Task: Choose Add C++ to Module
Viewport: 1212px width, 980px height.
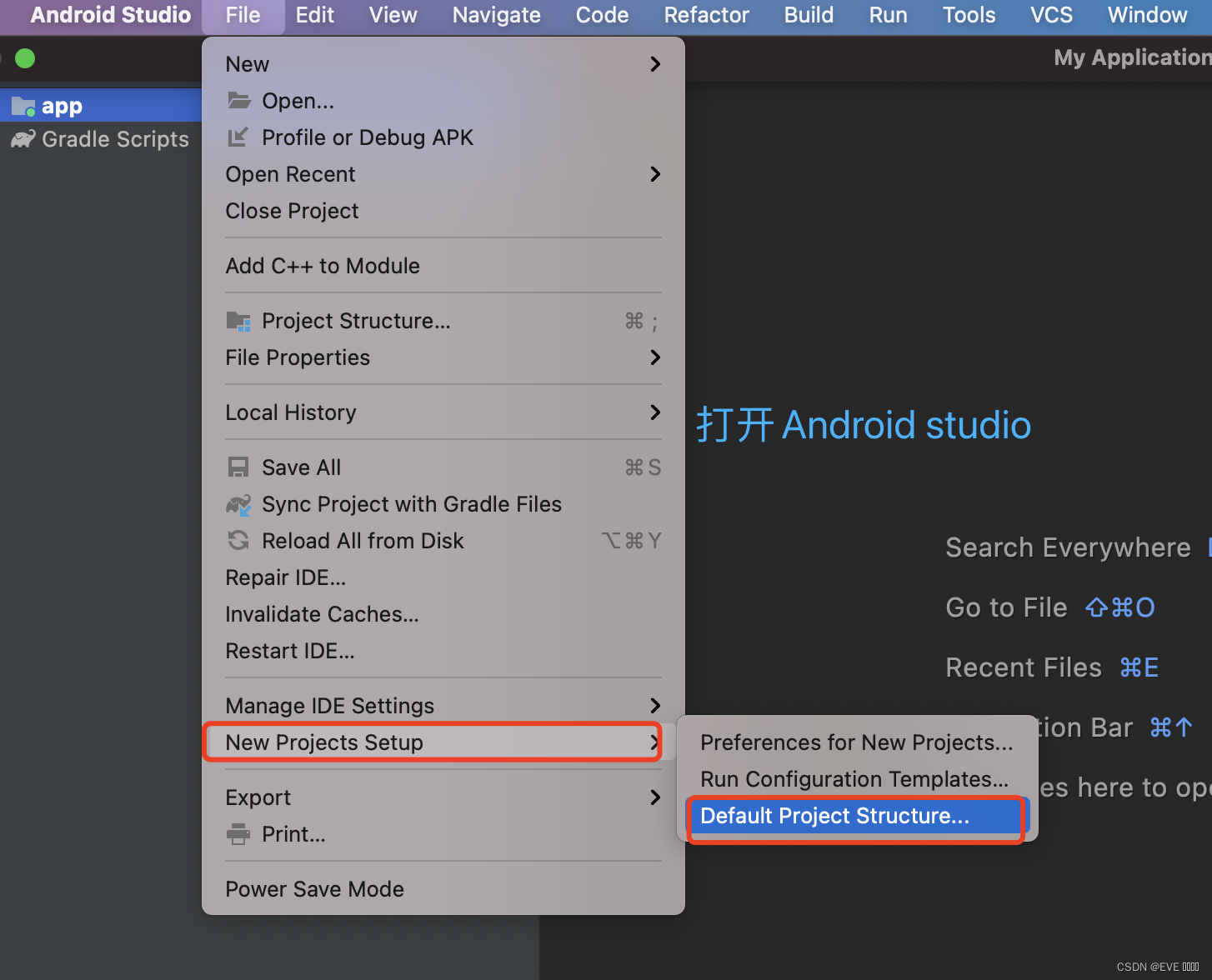Action: (x=443, y=266)
